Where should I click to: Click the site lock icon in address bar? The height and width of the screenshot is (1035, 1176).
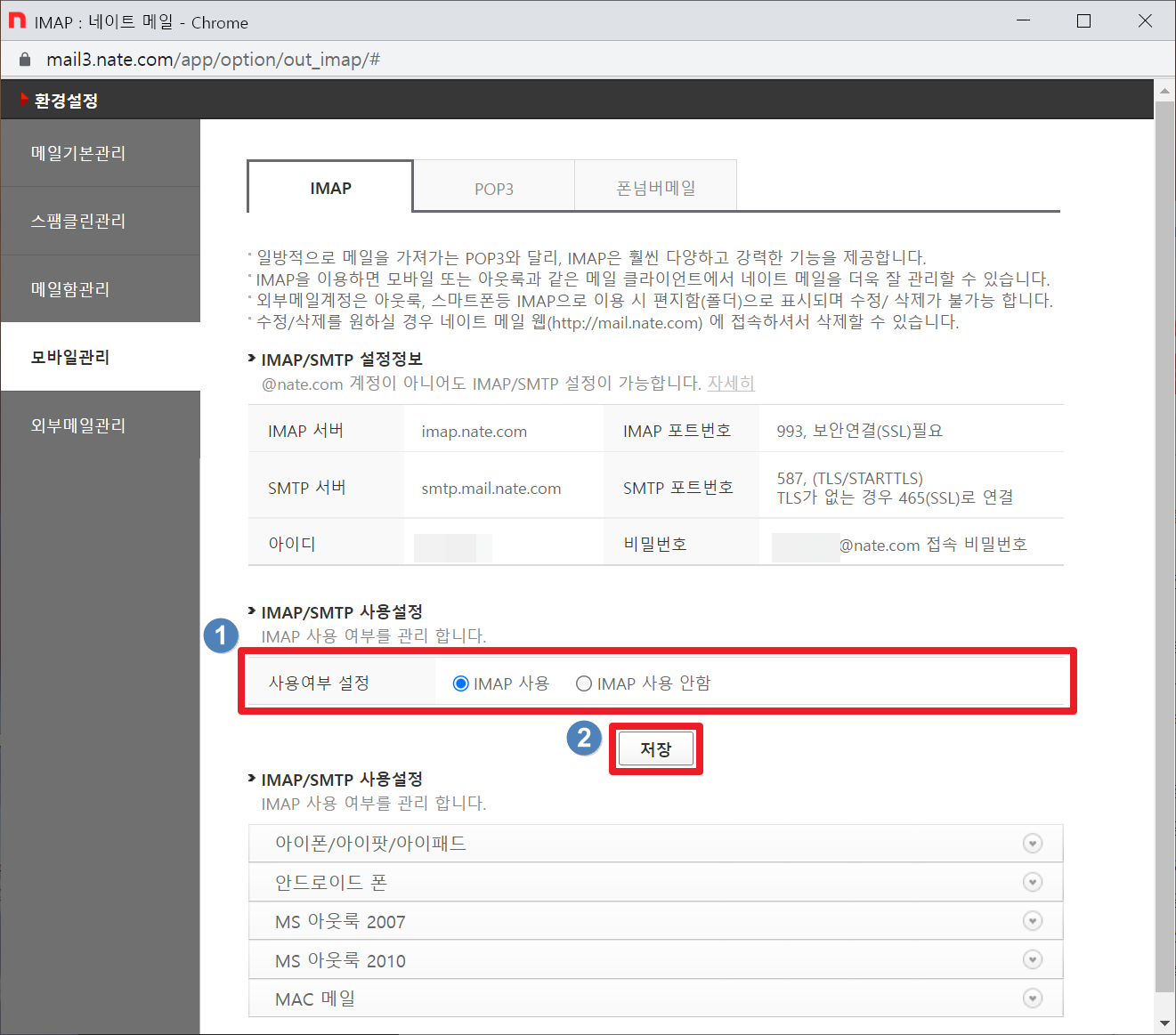[x=26, y=60]
